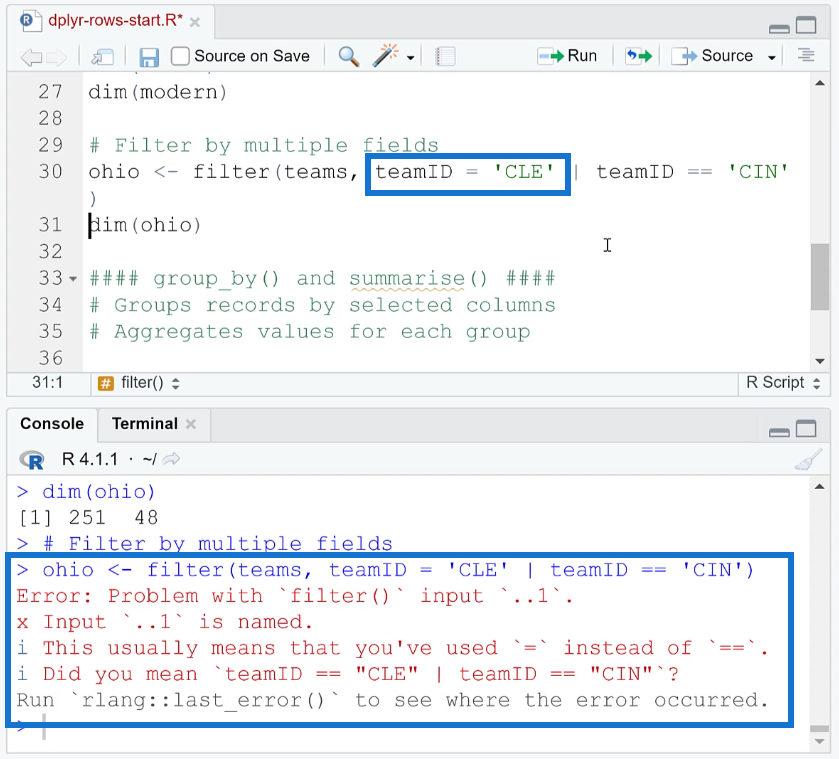View current working directory arrow

(x=171, y=459)
